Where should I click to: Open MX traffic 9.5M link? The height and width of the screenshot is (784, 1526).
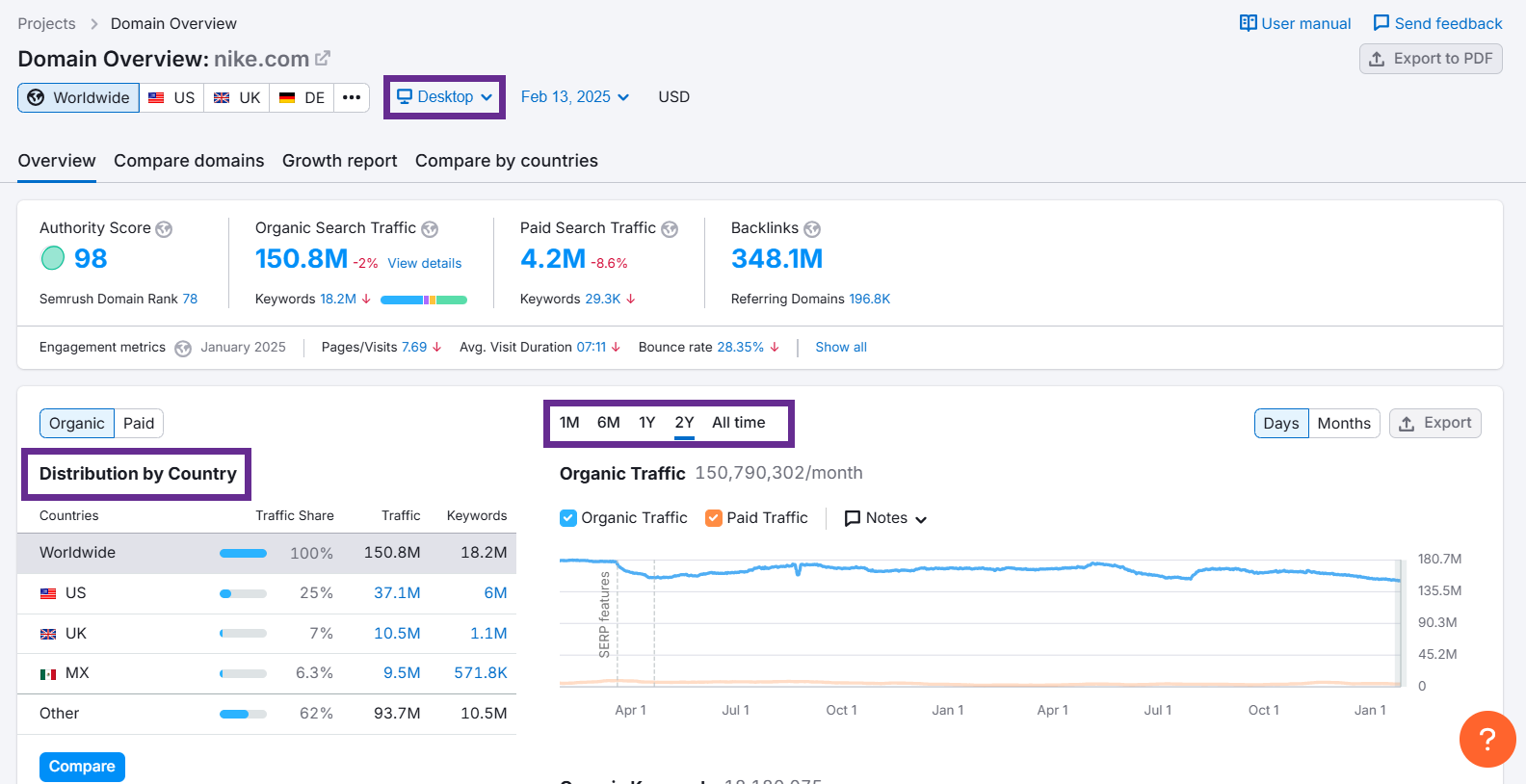pyautogui.click(x=402, y=673)
